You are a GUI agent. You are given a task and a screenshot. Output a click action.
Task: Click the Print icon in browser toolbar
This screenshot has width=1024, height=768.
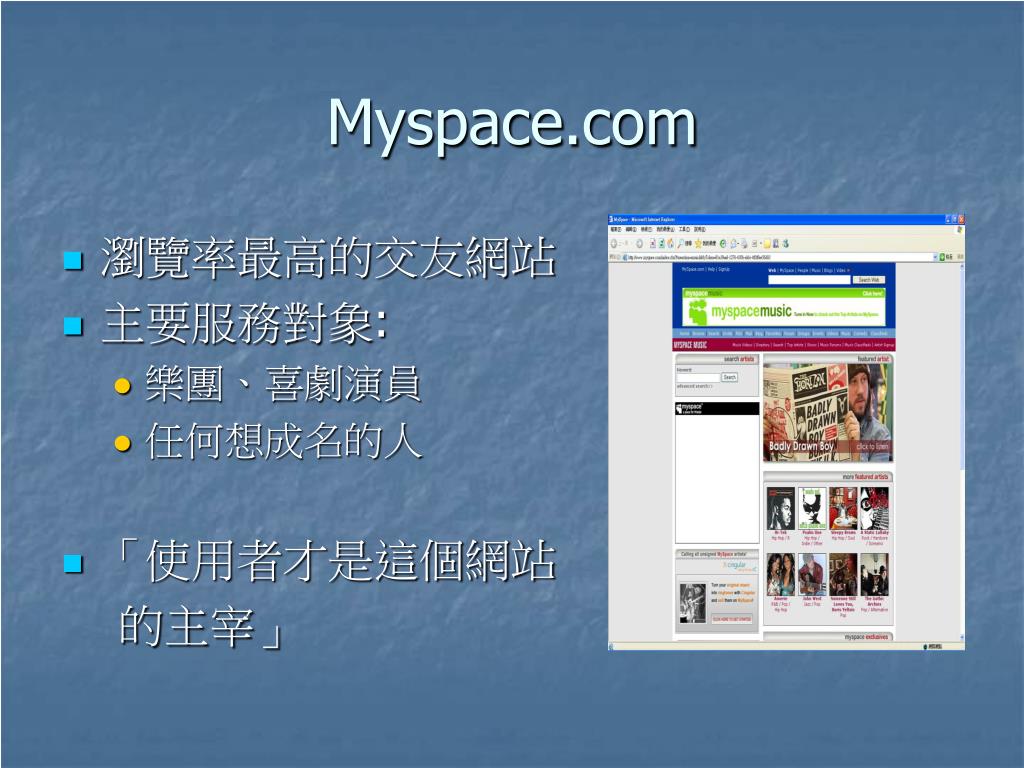[x=744, y=244]
